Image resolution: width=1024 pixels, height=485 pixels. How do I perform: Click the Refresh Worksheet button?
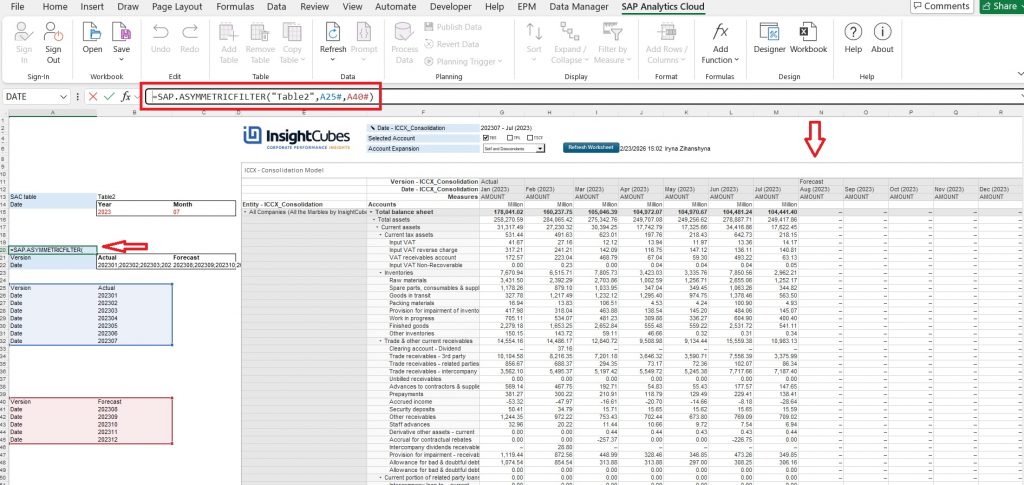coord(590,148)
